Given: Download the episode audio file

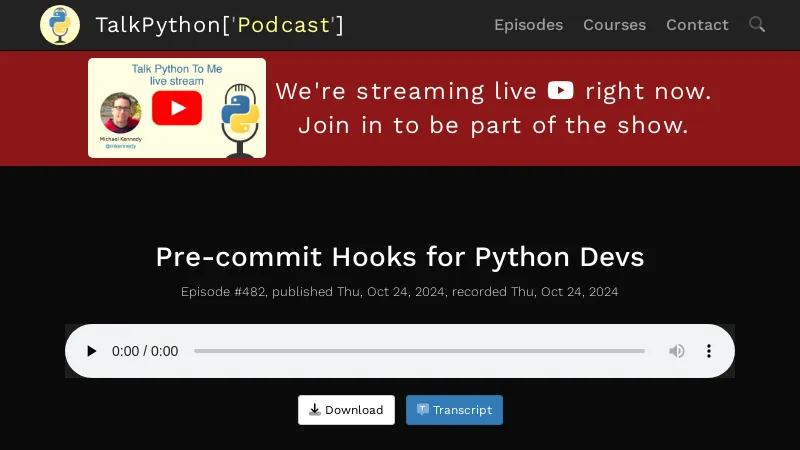Looking at the screenshot, I should (x=346, y=410).
